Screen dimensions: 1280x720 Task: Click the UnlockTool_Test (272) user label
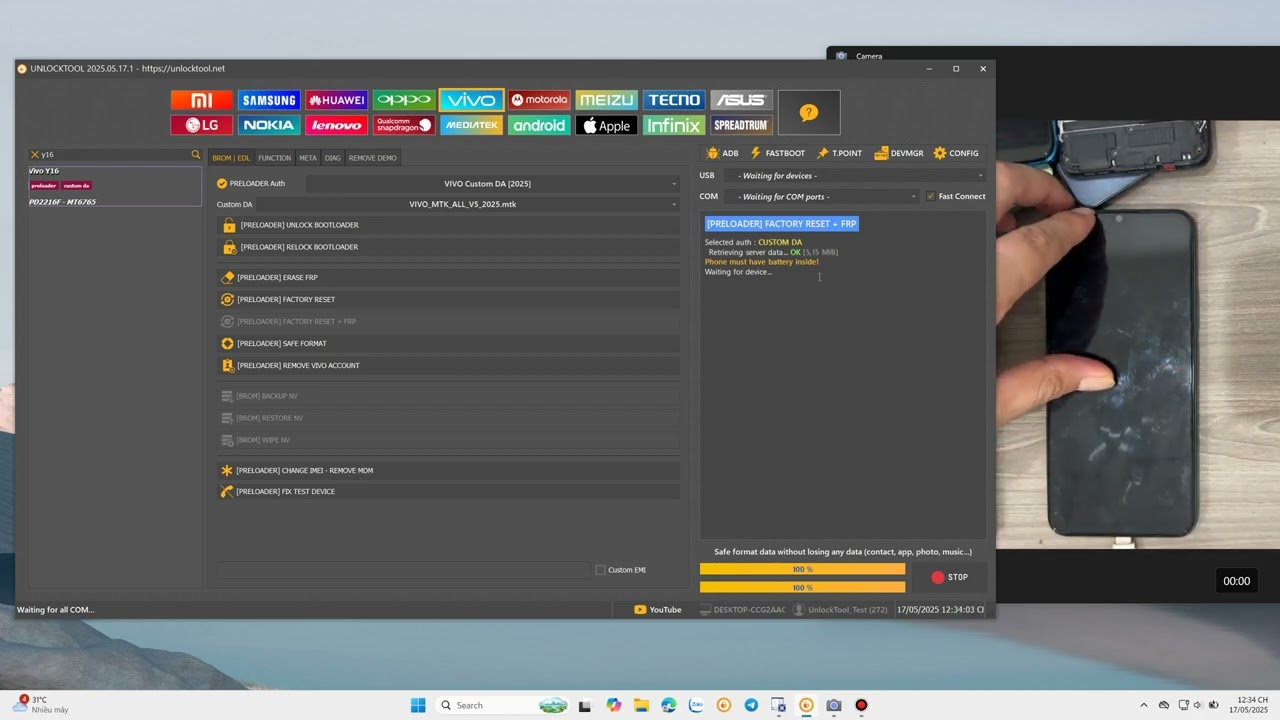point(841,610)
